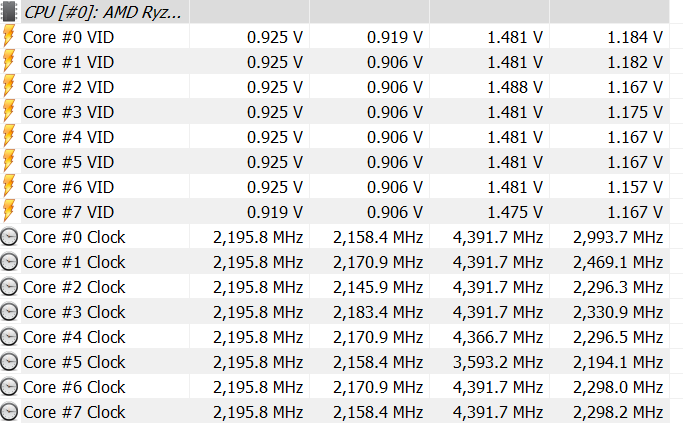This screenshot has height=423, width=683.
Task: Click the clock icon for Core #0 Clock
Action: 10,237
